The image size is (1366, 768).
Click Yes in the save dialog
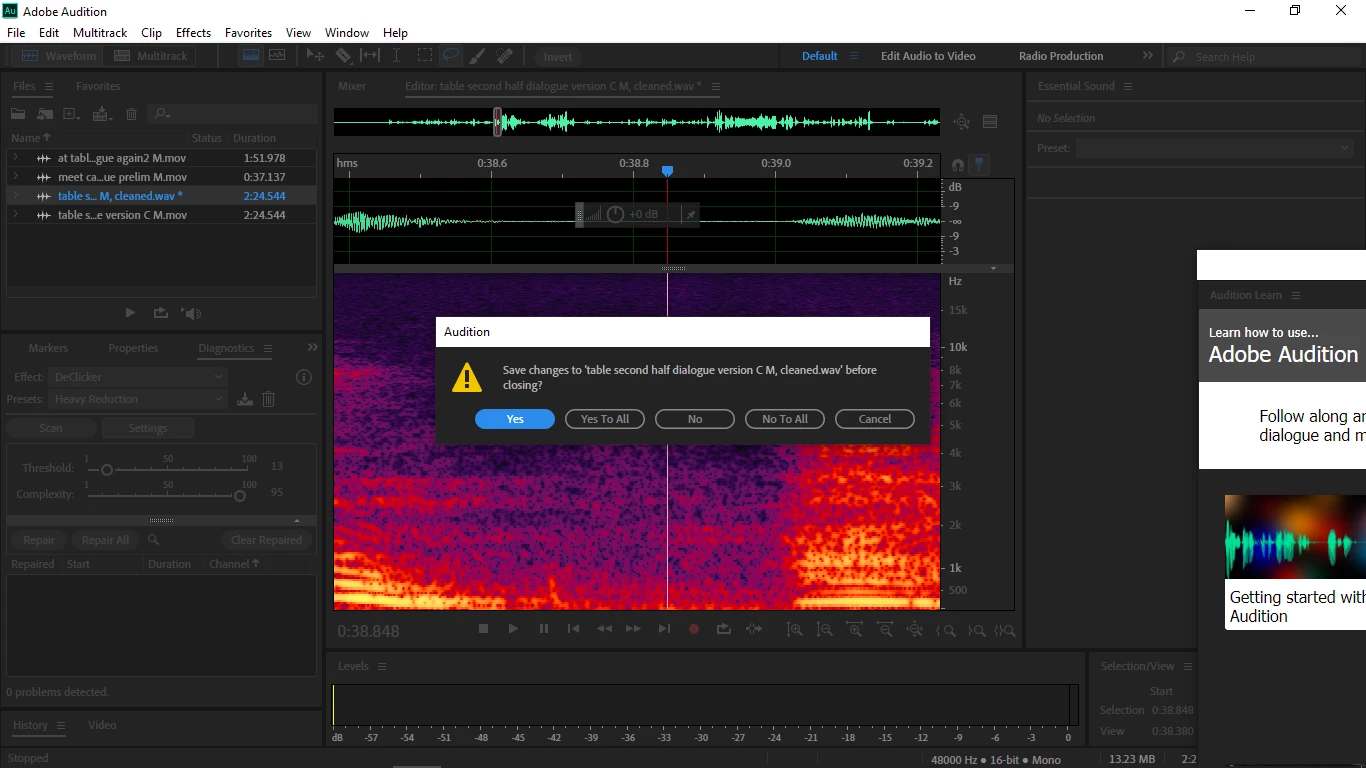pos(515,419)
